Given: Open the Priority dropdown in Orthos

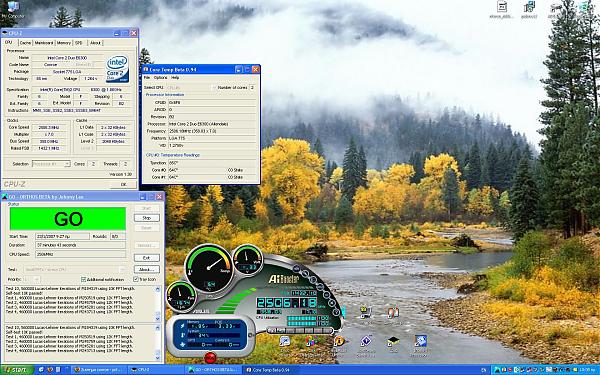Looking at the screenshot, I should pyautogui.click(x=31, y=279).
